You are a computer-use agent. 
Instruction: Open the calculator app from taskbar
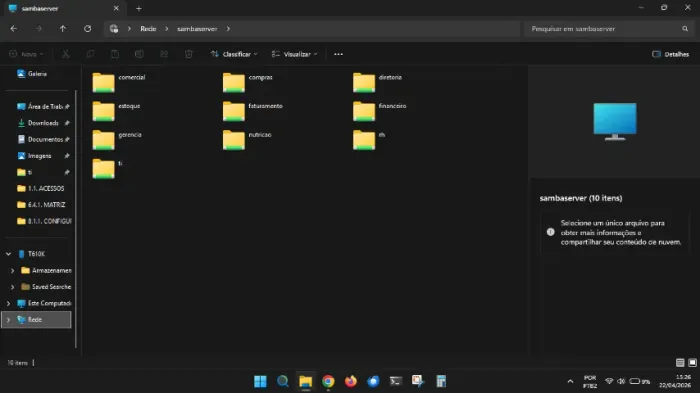point(441,381)
